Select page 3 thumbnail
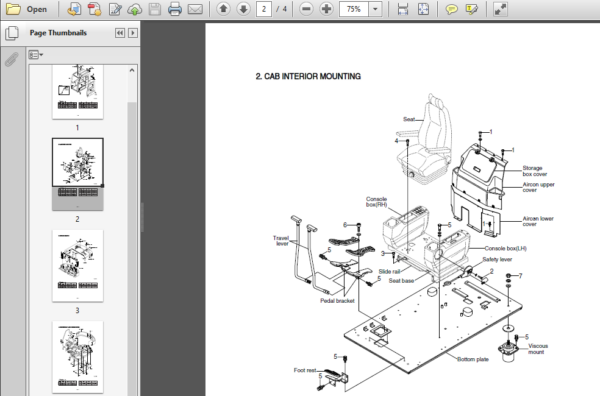600x396 pixels. click(78, 266)
